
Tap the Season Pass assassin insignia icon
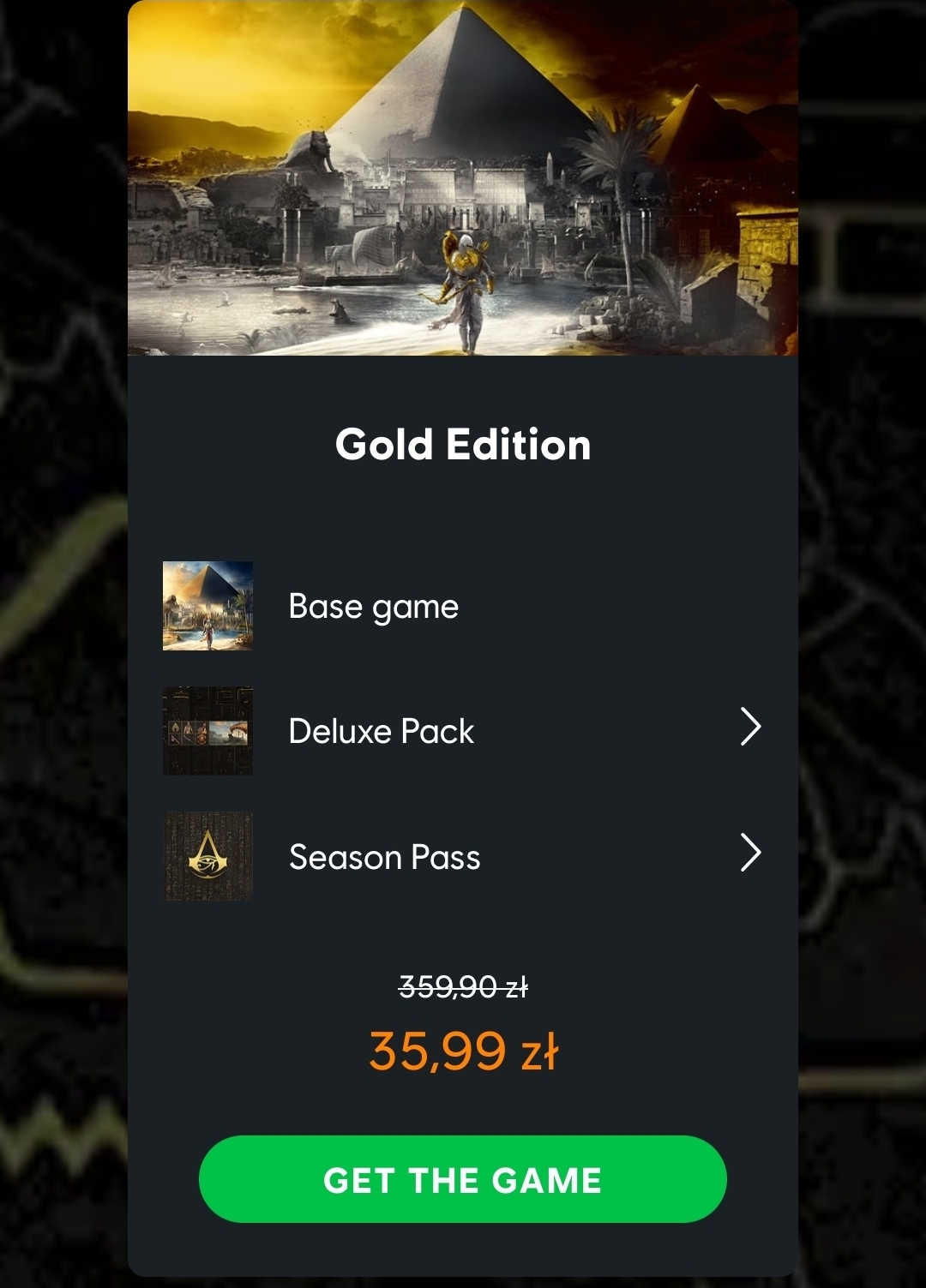[207, 856]
